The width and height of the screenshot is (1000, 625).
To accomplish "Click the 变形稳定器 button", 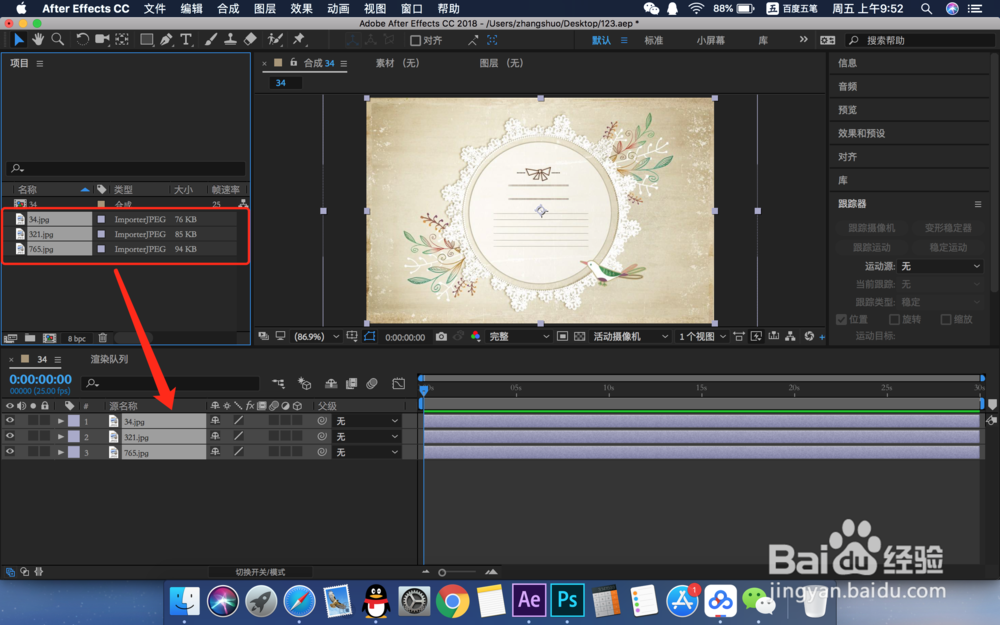I will (x=948, y=228).
